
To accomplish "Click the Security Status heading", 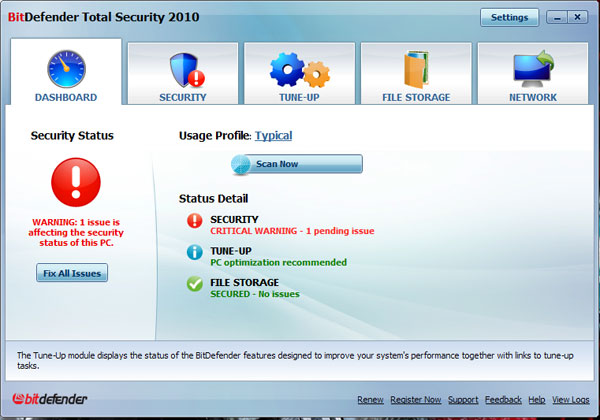I will 72,136.
